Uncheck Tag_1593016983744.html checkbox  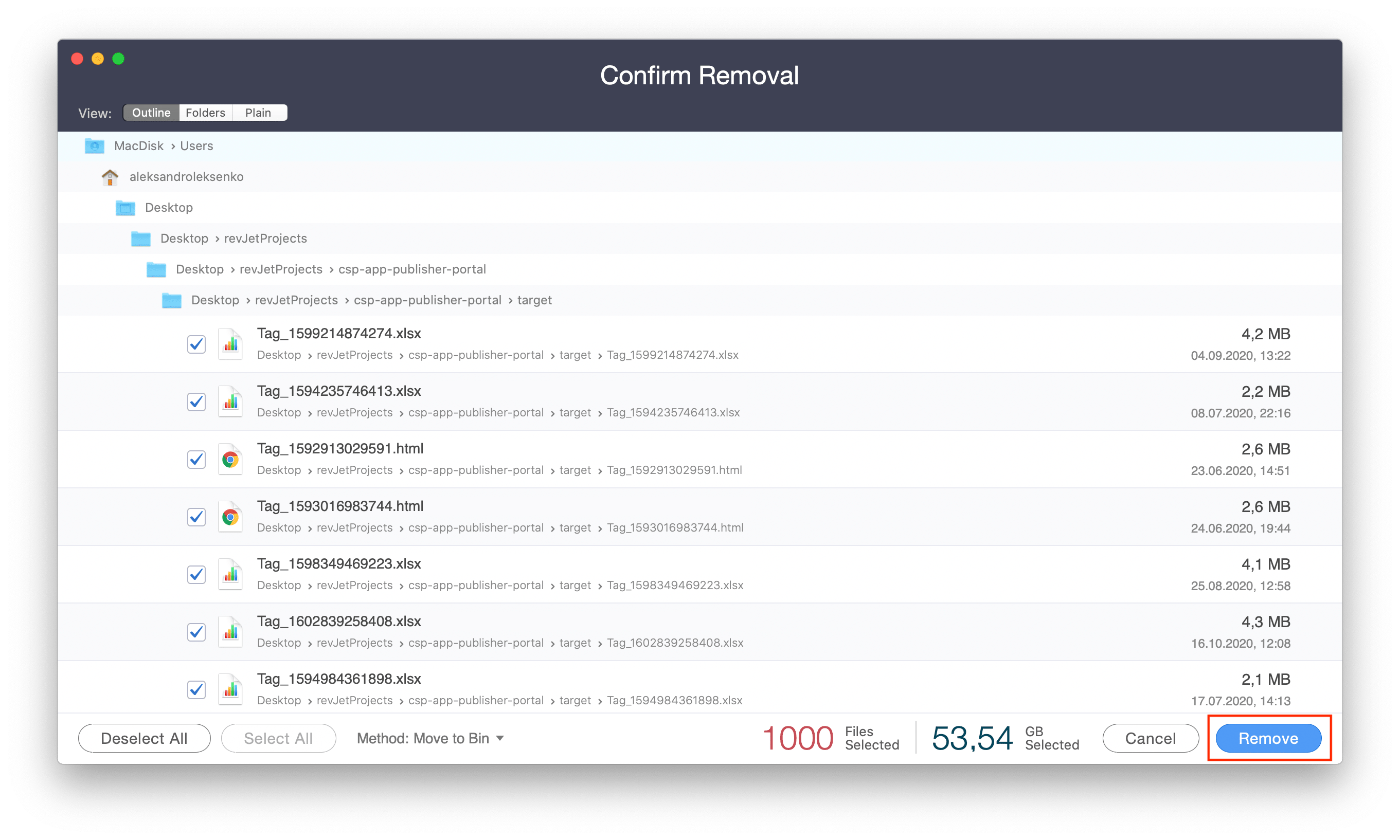pos(196,517)
